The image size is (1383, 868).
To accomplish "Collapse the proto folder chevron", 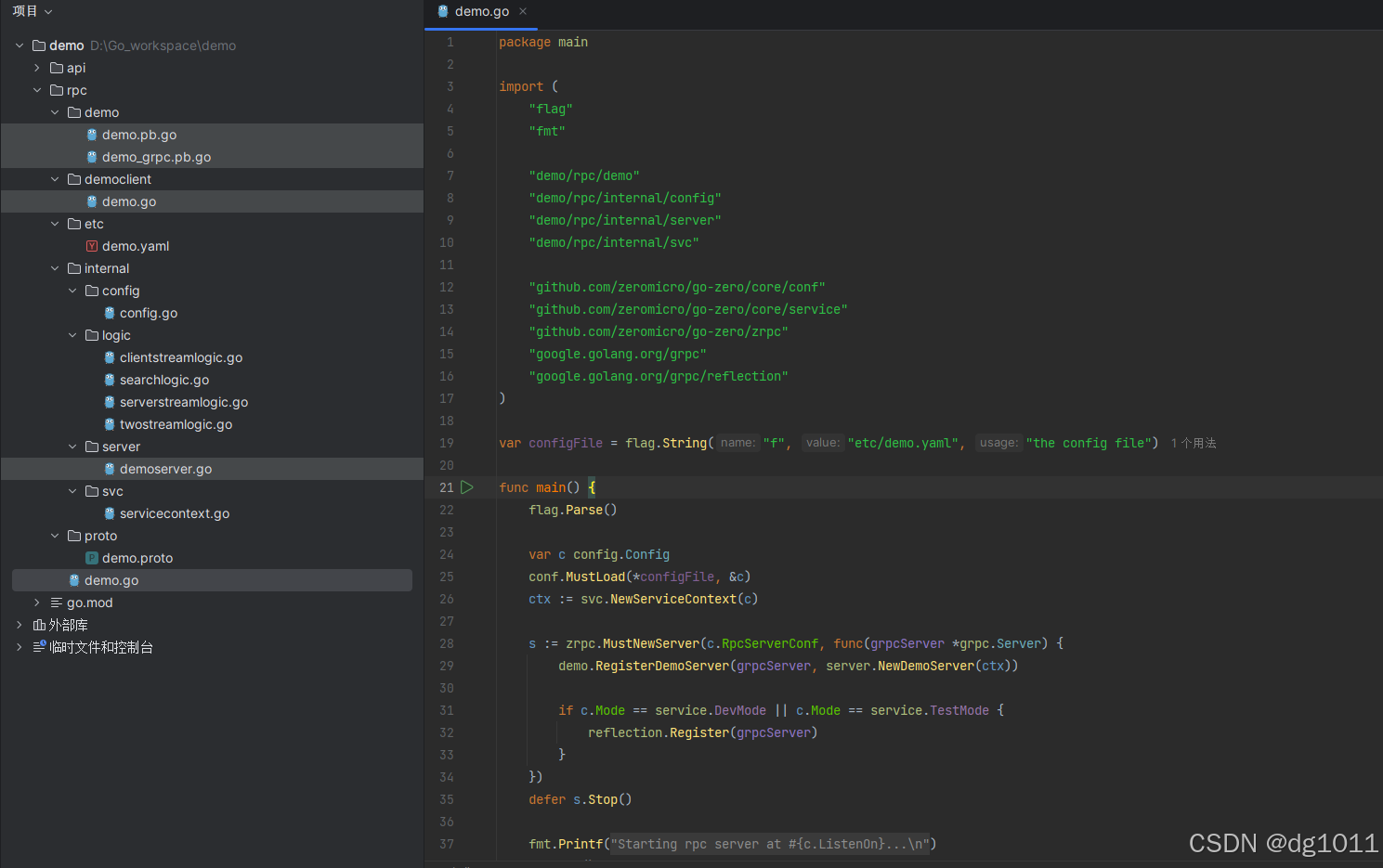I will [x=55, y=536].
